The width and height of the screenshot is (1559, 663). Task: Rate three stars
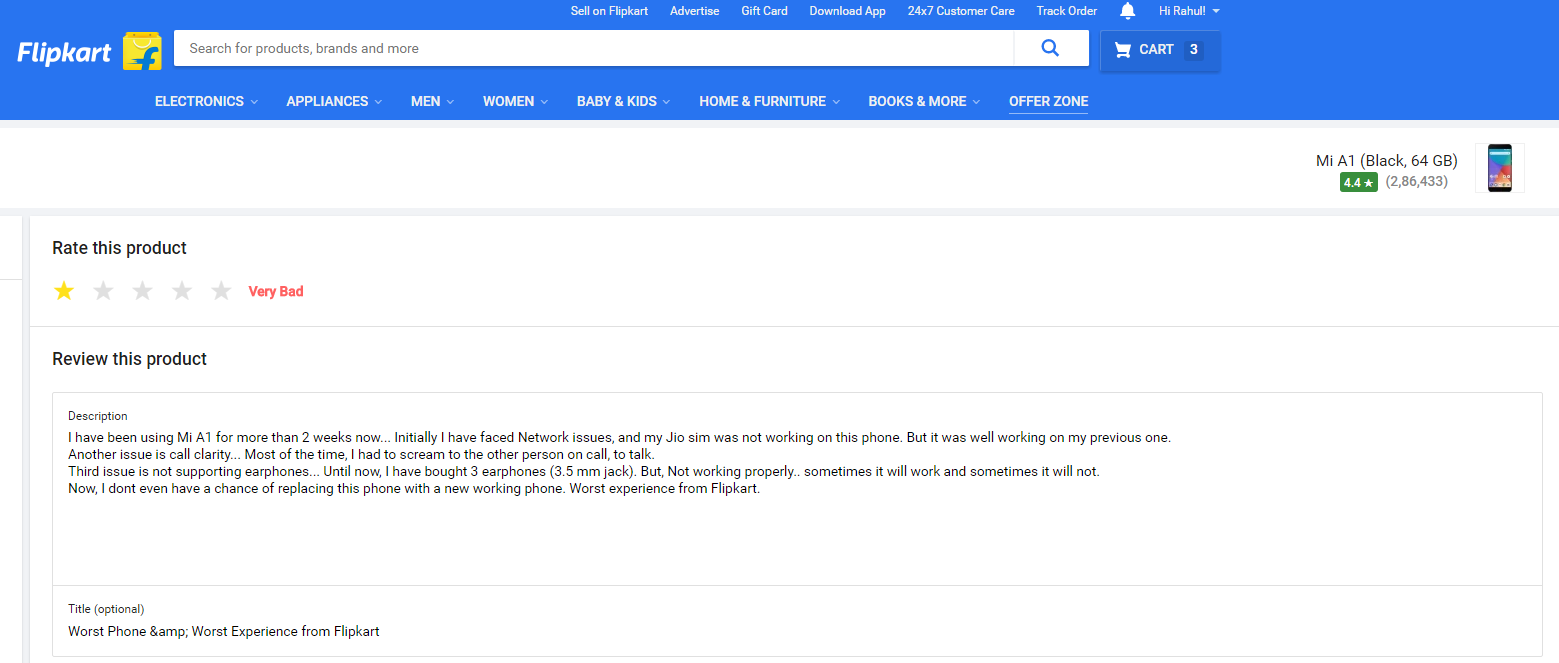pyautogui.click(x=142, y=291)
